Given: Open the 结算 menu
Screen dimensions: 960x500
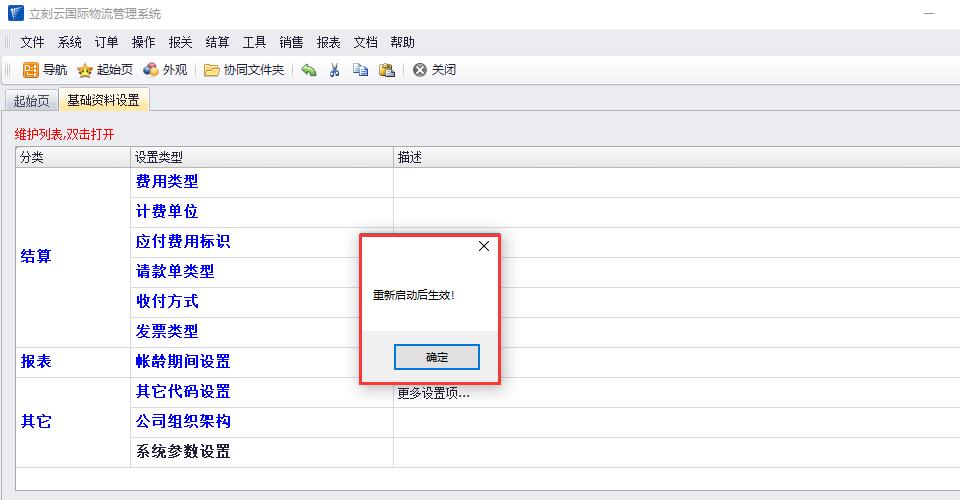Looking at the screenshot, I should click(217, 42).
